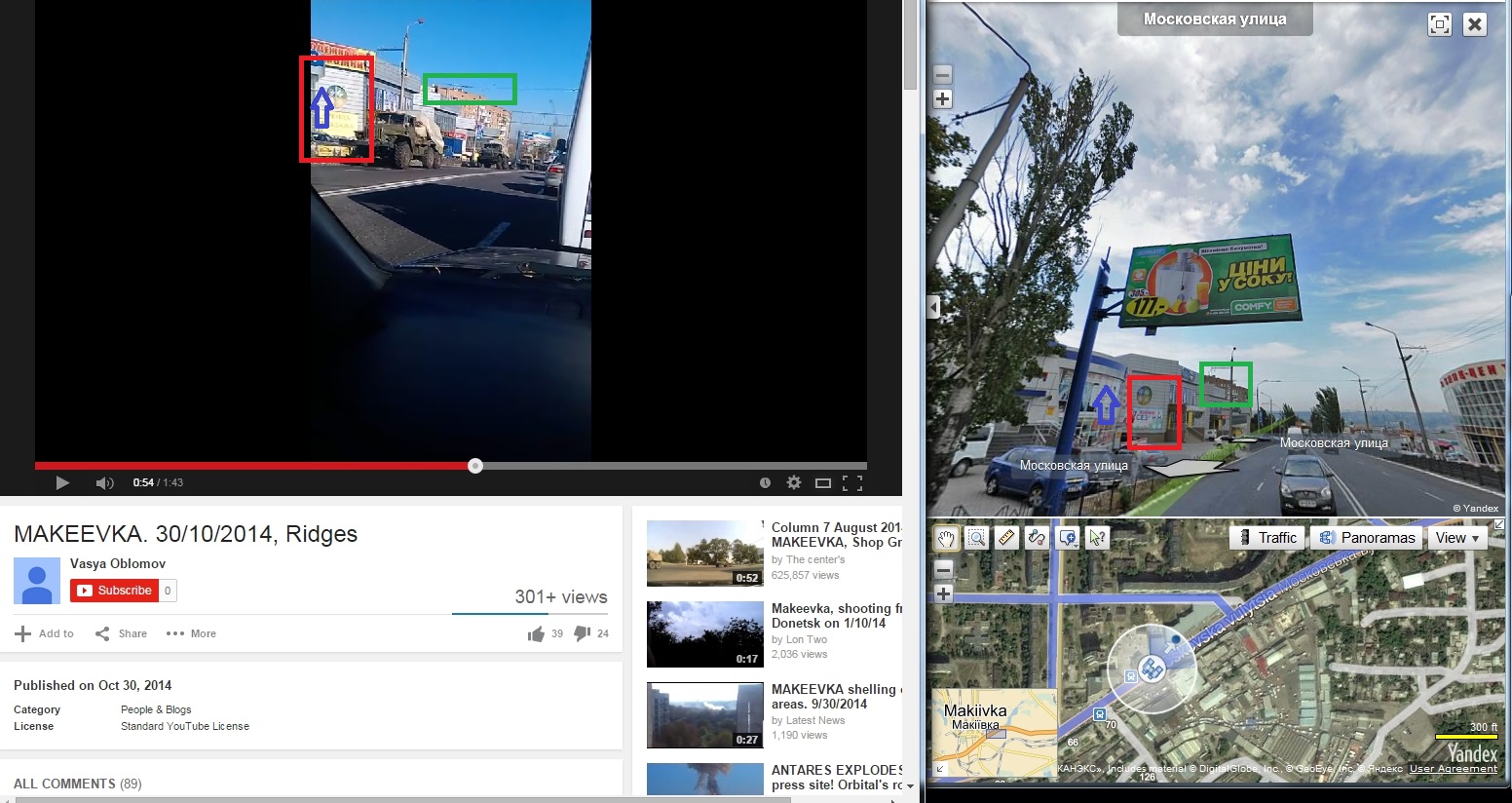Select the ruler distance measuring tool
1512x803 pixels.
(x=1006, y=538)
